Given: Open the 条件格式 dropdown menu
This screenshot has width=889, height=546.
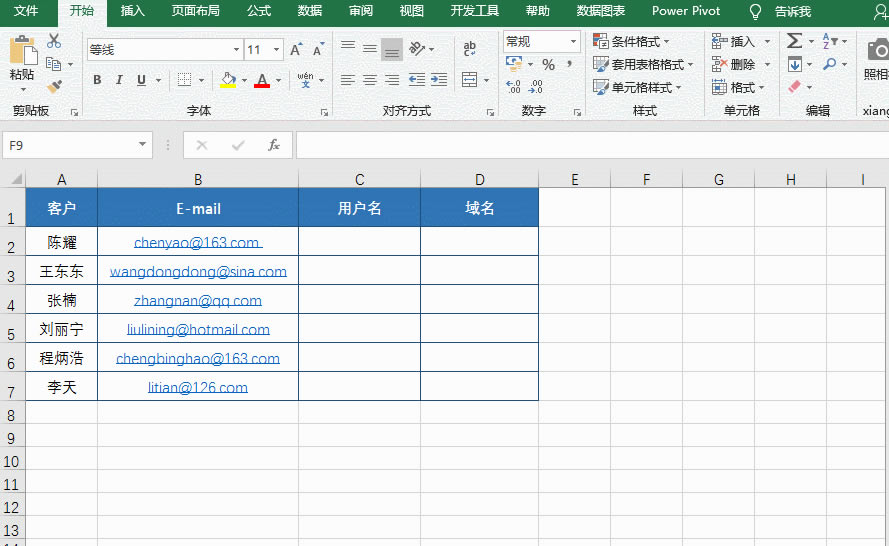Looking at the screenshot, I should tap(632, 41).
